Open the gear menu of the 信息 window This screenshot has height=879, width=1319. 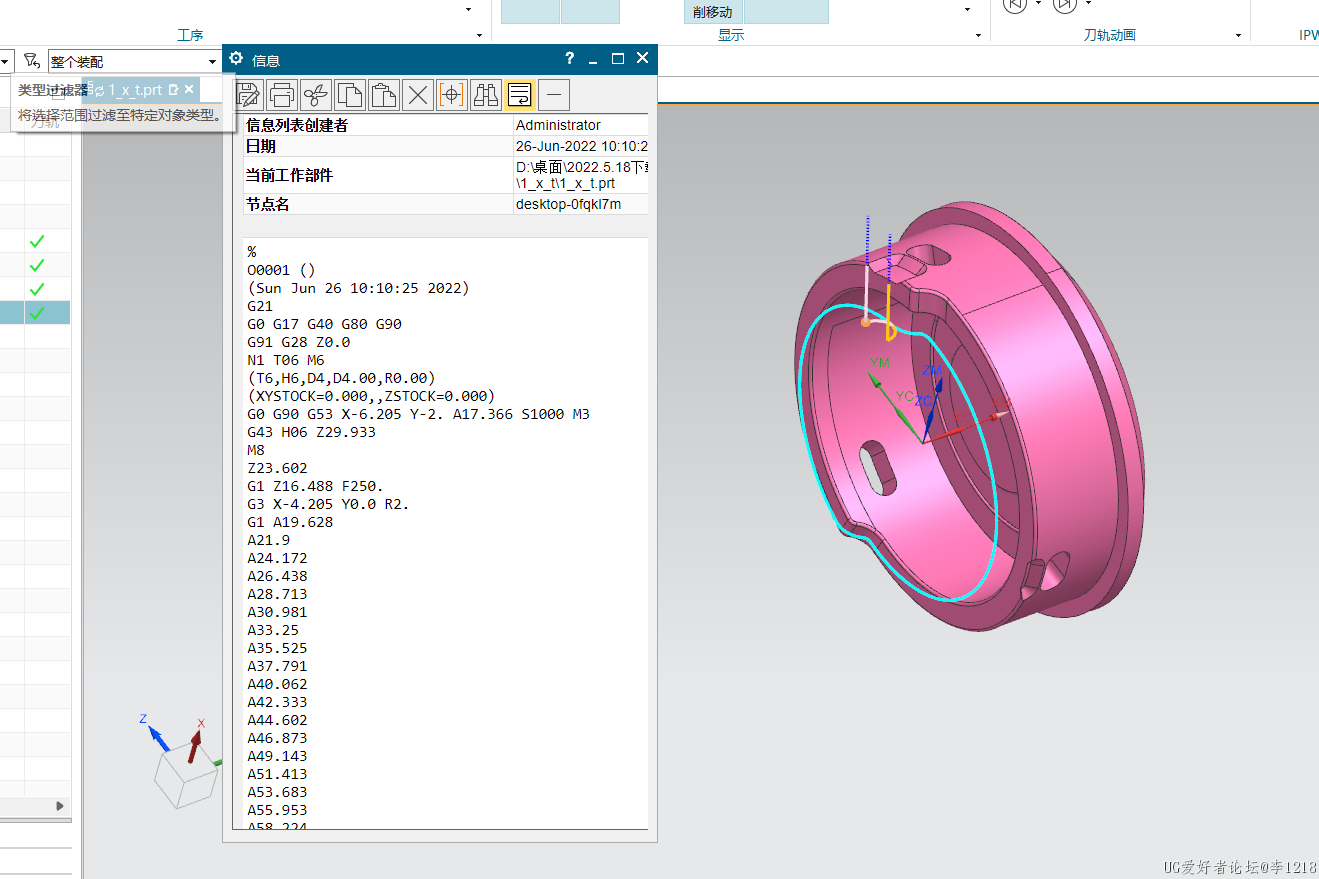click(x=237, y=59)
